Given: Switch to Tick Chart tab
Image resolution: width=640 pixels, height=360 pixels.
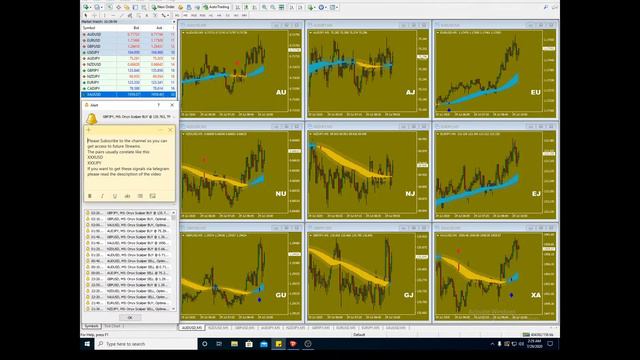Looking at the screenshot, I should click(112, 326).
